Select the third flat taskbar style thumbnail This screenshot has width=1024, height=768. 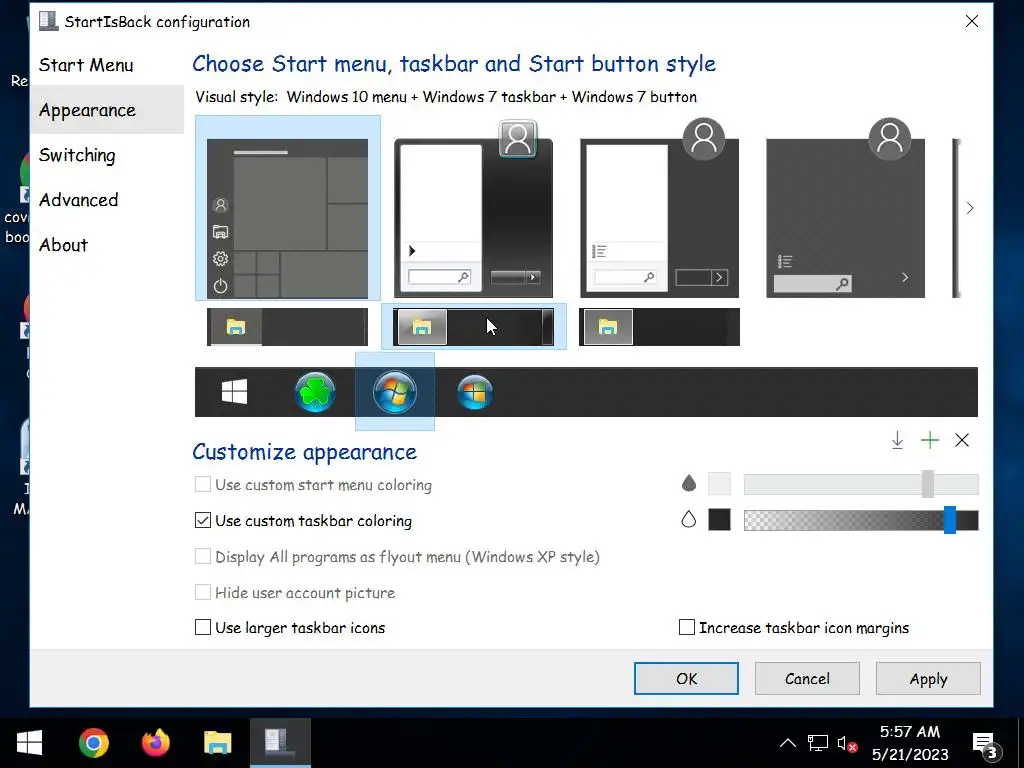[x=660, y=327]
